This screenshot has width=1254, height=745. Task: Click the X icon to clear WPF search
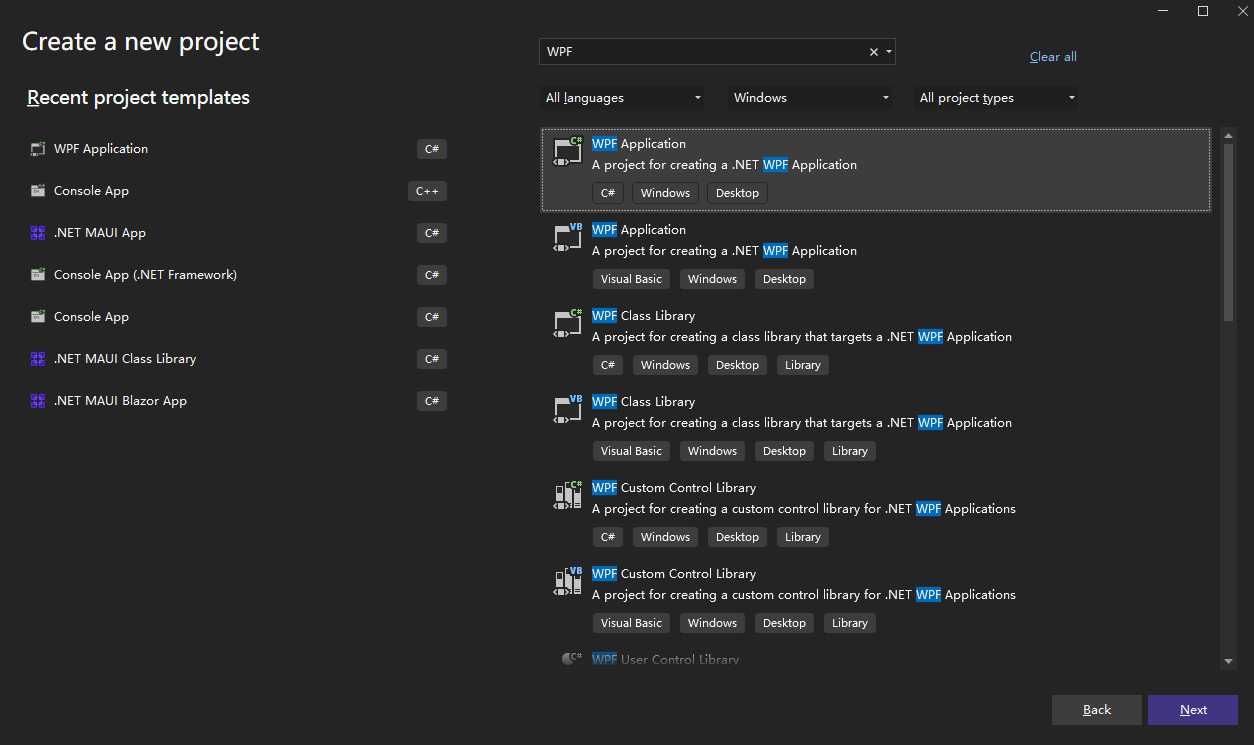click(872, 51)
